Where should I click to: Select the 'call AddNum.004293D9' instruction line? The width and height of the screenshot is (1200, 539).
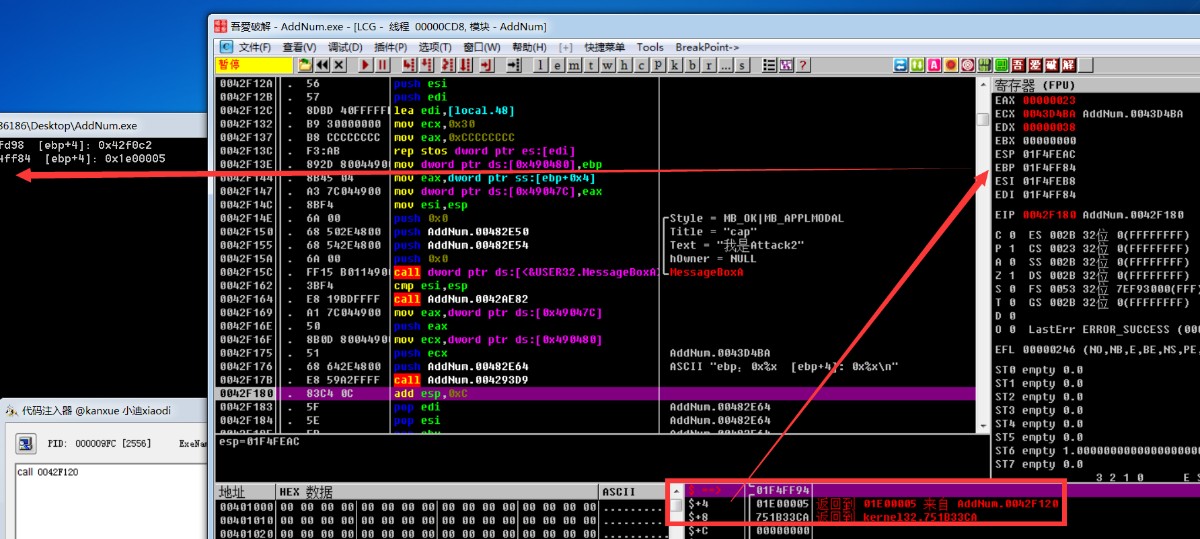[x=595, y=380]
